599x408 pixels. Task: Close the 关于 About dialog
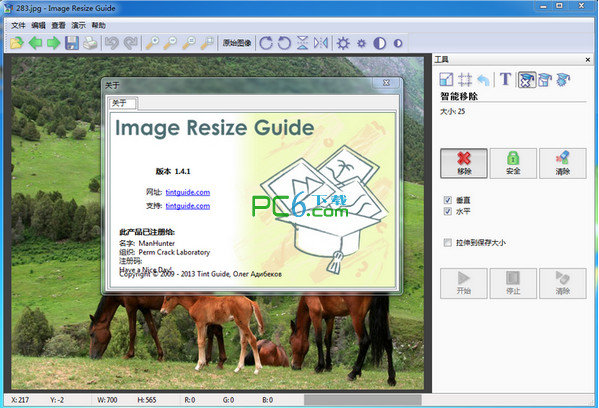[386, 83]
